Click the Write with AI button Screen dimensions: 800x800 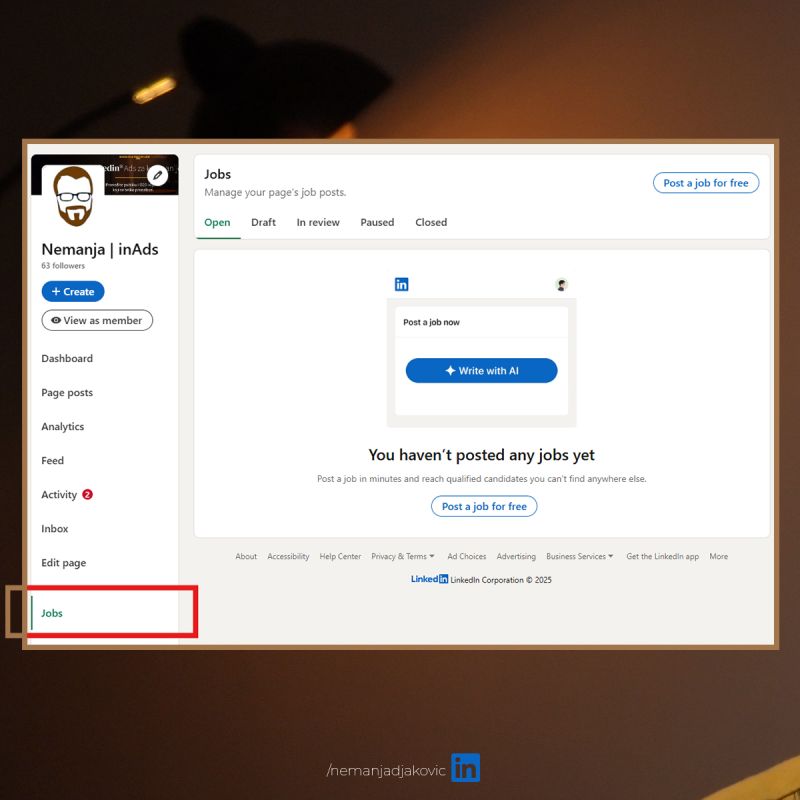(481, 371)
